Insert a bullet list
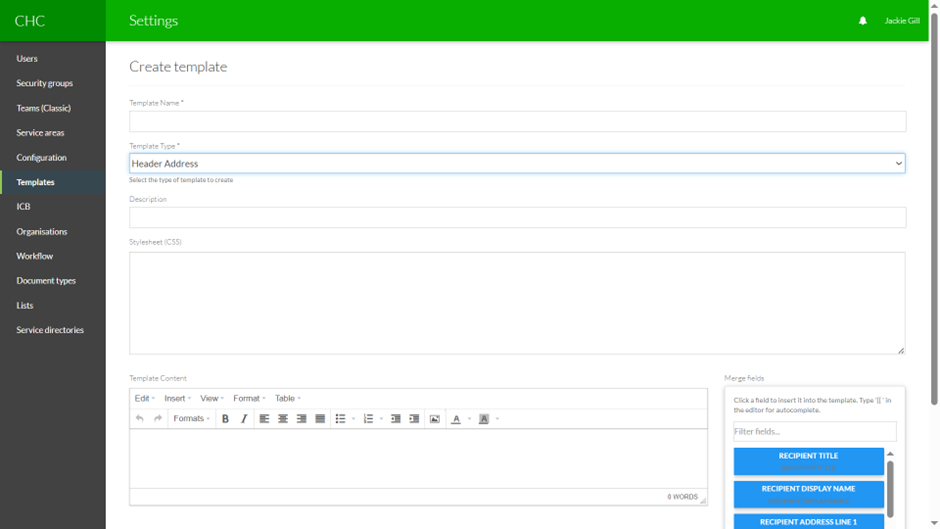 tap(340, 419)
